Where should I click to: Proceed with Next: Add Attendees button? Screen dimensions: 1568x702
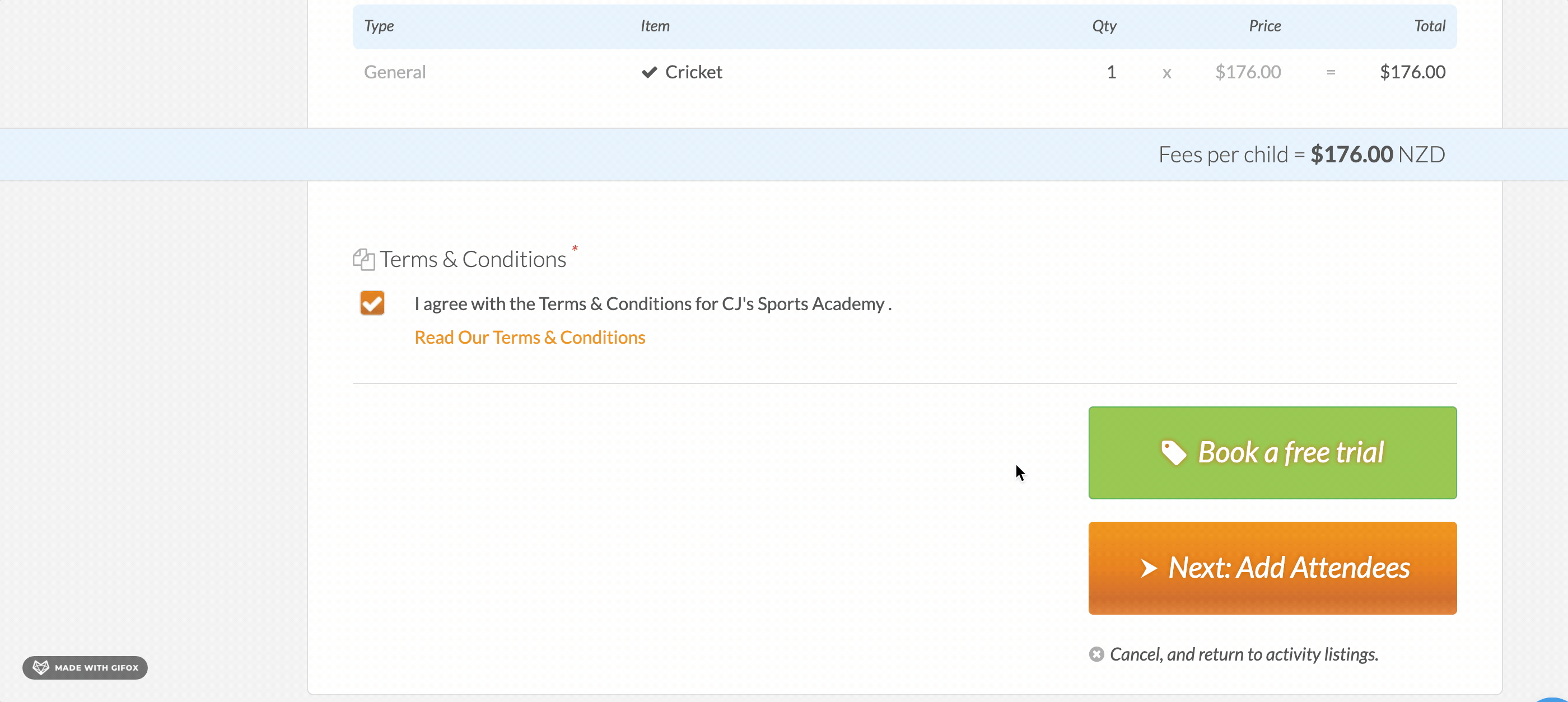pos(1272,568)
